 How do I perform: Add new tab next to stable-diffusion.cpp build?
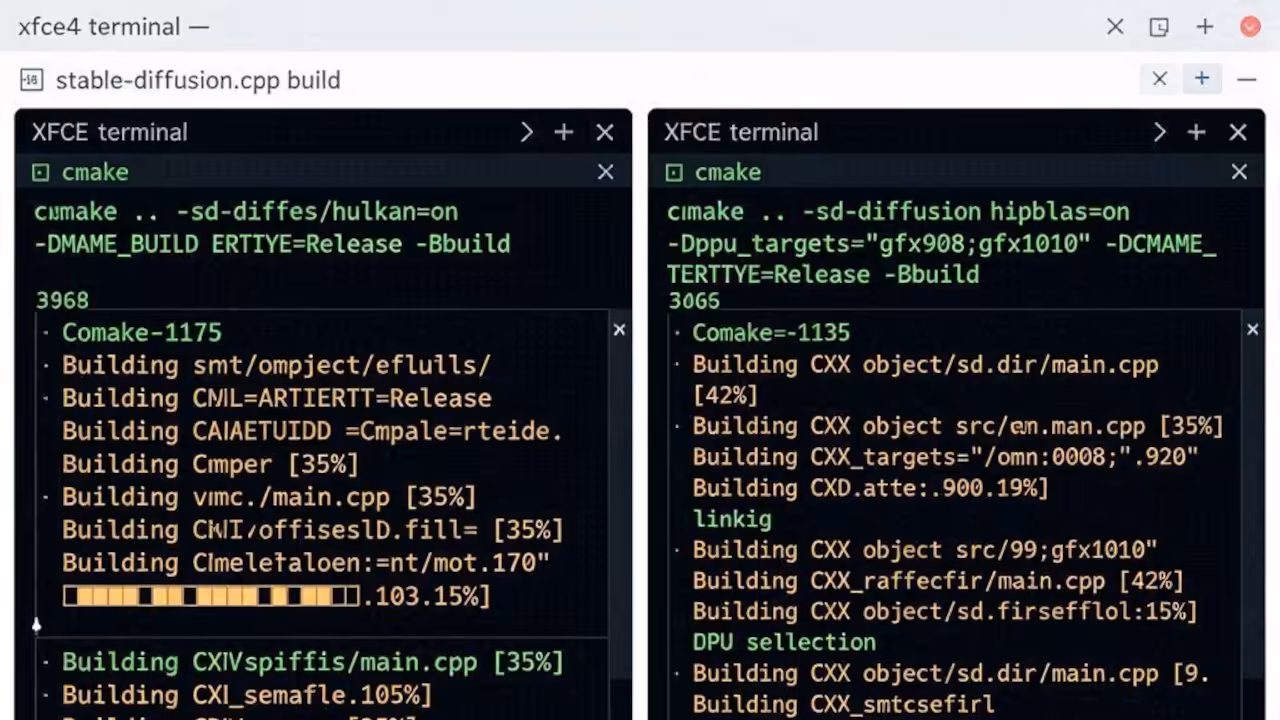tap(1202, 78)
